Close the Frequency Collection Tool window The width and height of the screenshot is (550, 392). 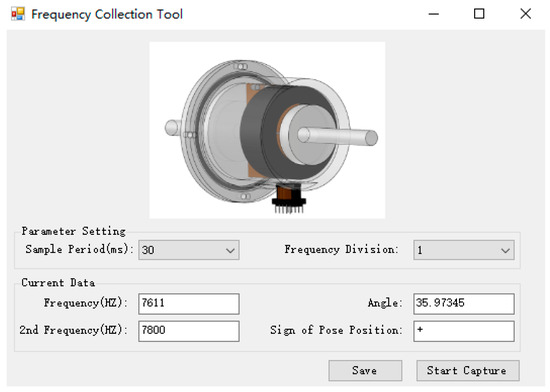pyautogui.click(x=525, y=14)
